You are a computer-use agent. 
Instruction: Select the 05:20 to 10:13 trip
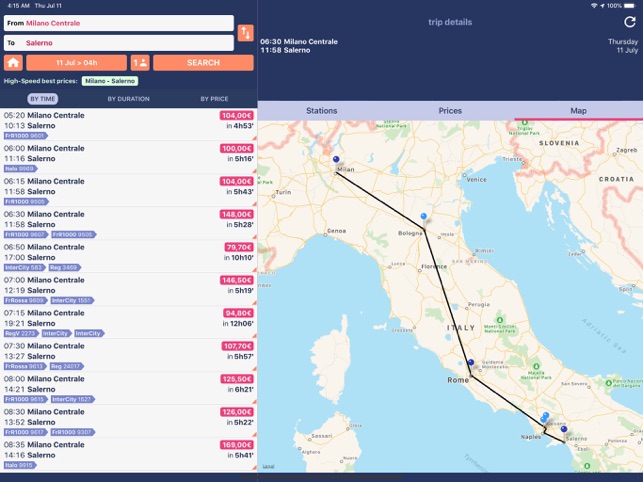point(128,124)
